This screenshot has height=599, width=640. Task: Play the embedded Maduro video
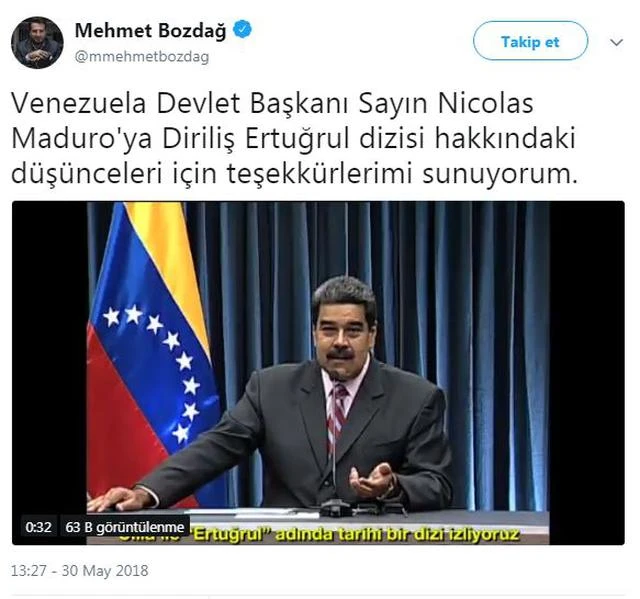tap(318, 373)
